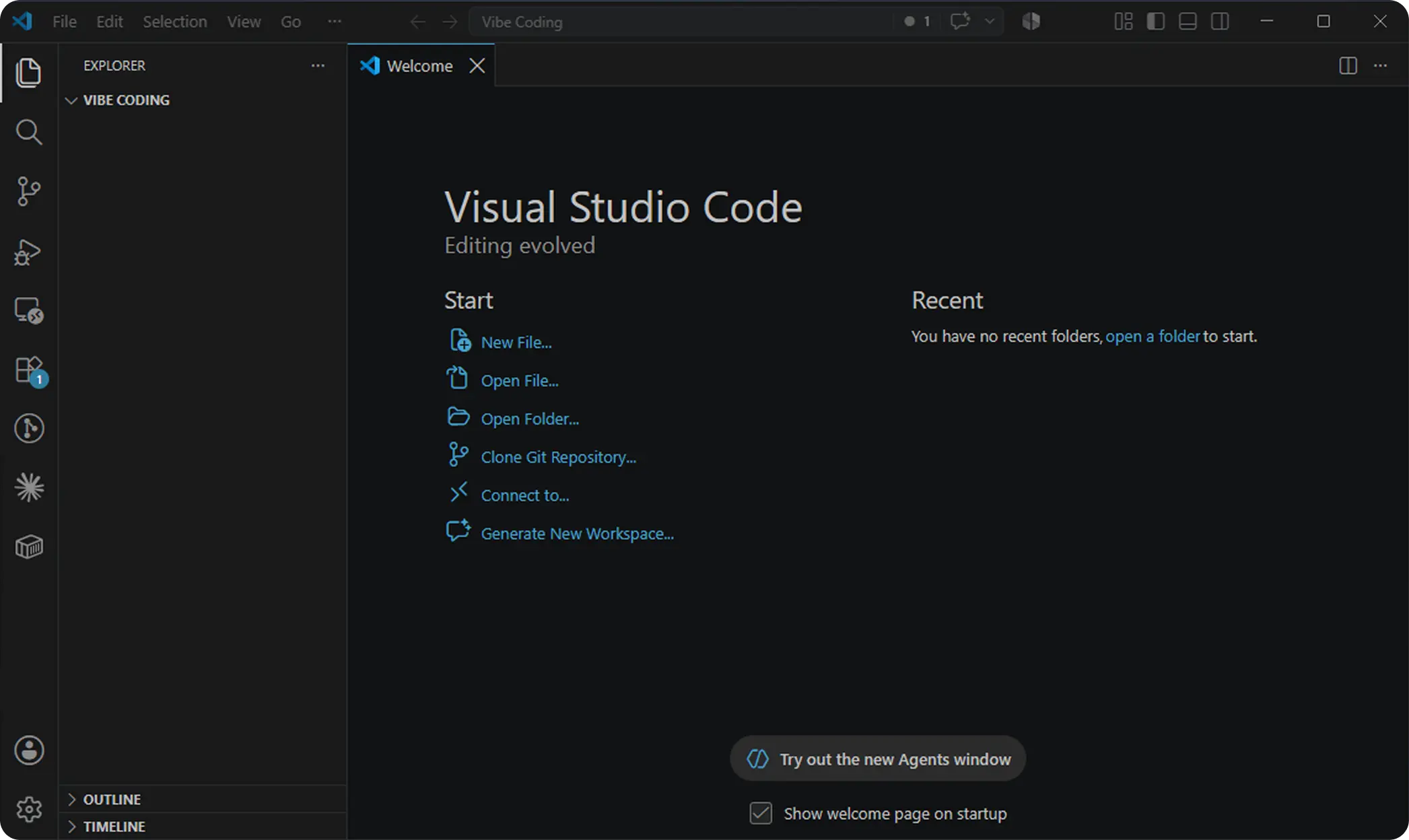This screenshot has height=840, width=1409.
Task: Click the New File document icon
Action: pyautogui.click(x=460, y=340)
